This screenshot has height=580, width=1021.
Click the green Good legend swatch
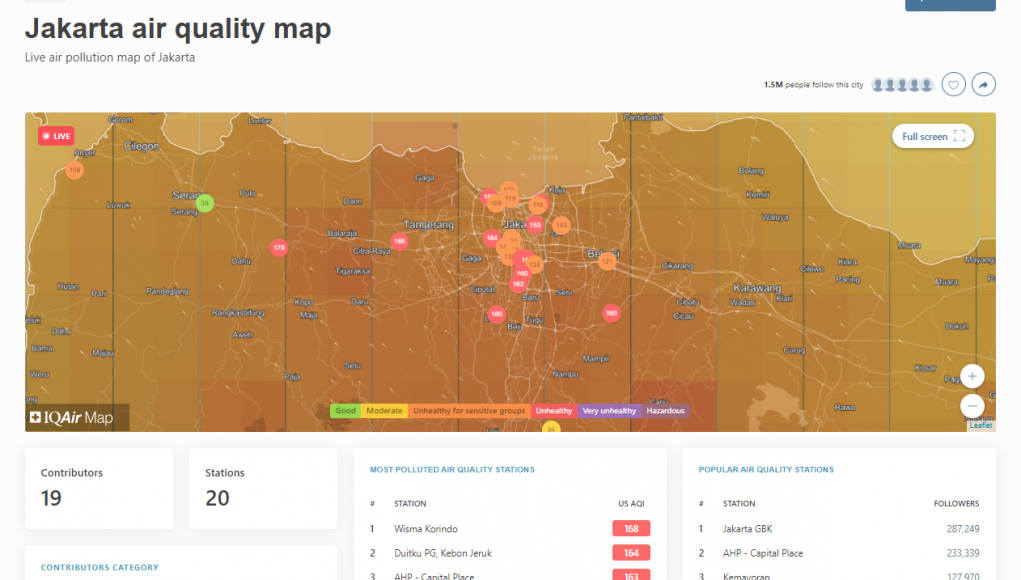tap(345, 411)
